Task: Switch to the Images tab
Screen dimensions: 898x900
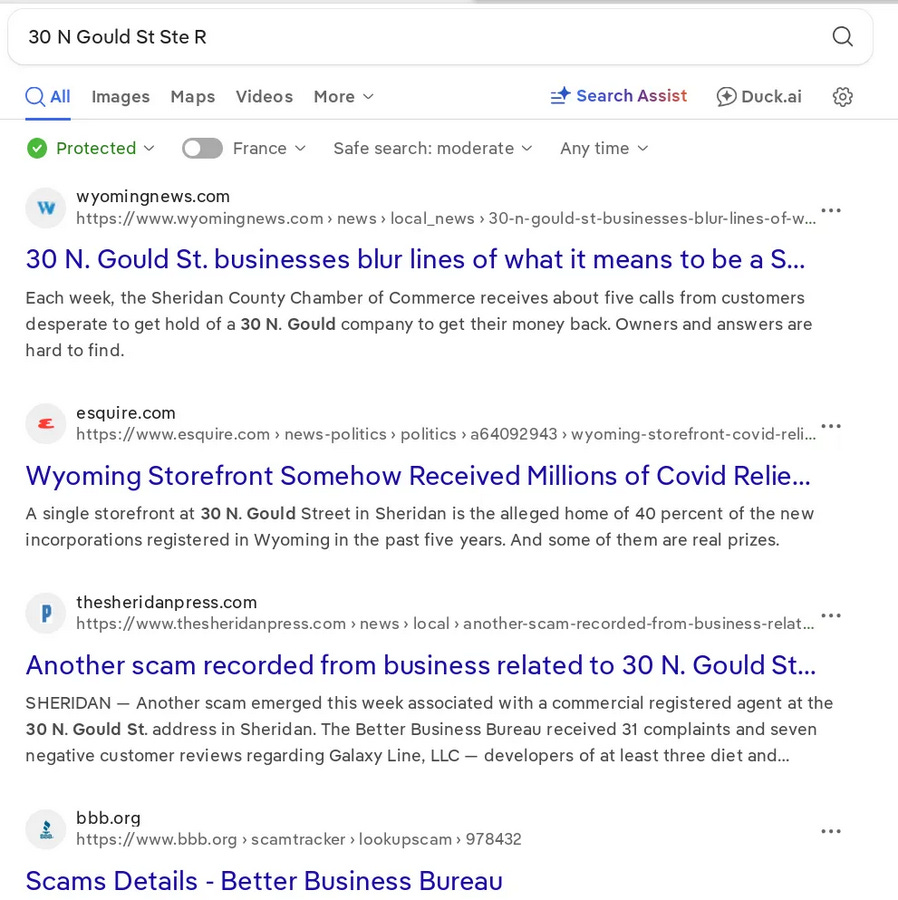Action: [120, 96]
